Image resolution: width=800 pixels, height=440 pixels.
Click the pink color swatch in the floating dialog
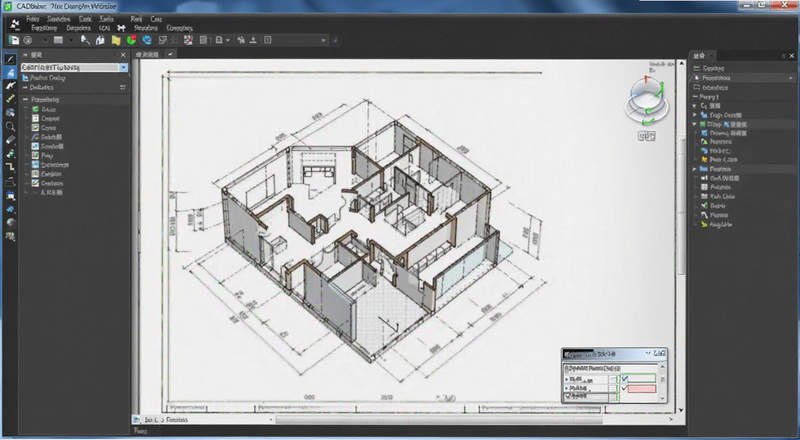tap(642, 389)
